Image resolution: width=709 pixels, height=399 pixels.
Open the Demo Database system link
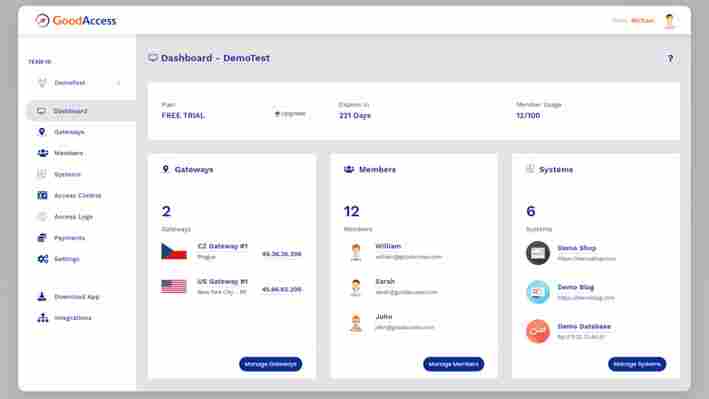584,326
